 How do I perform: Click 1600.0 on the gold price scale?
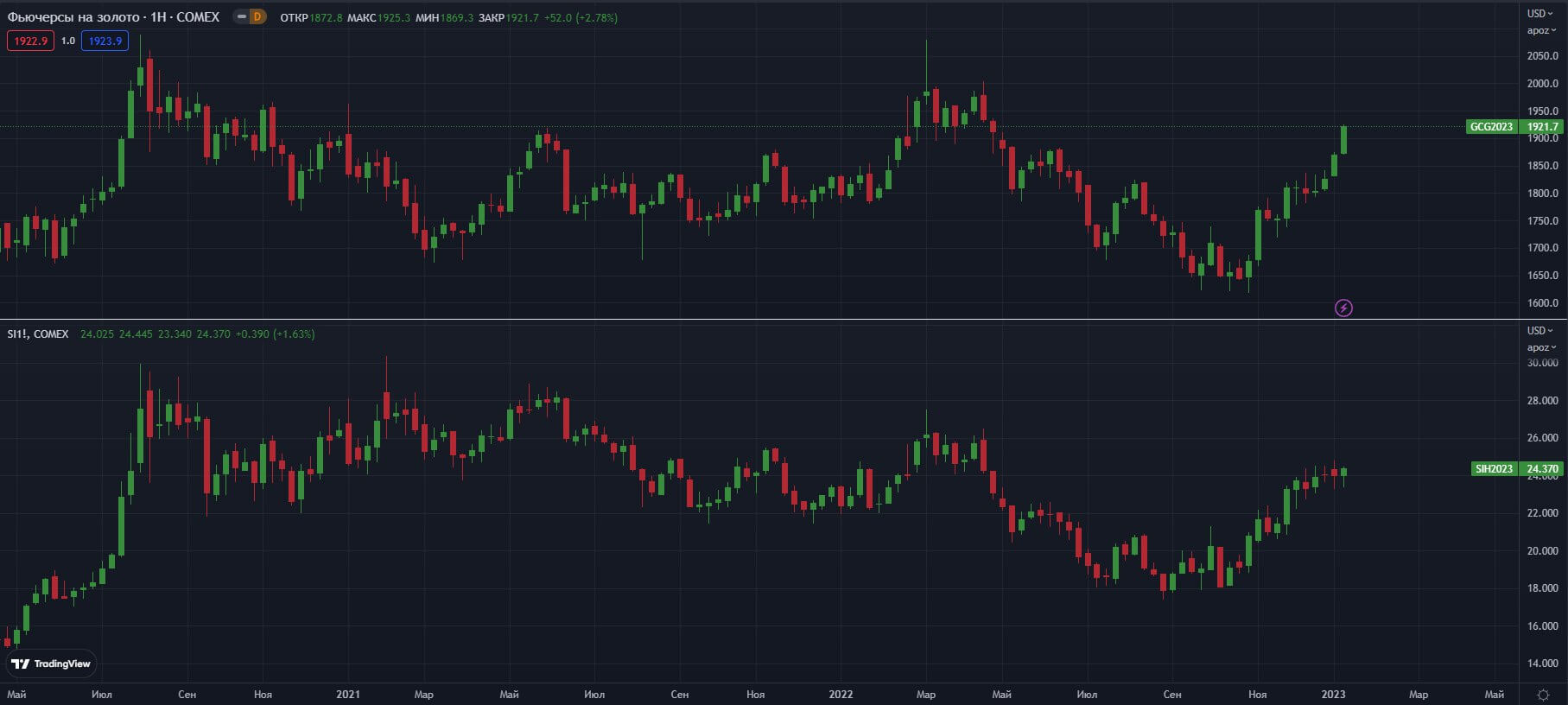tap(1542, 303)
